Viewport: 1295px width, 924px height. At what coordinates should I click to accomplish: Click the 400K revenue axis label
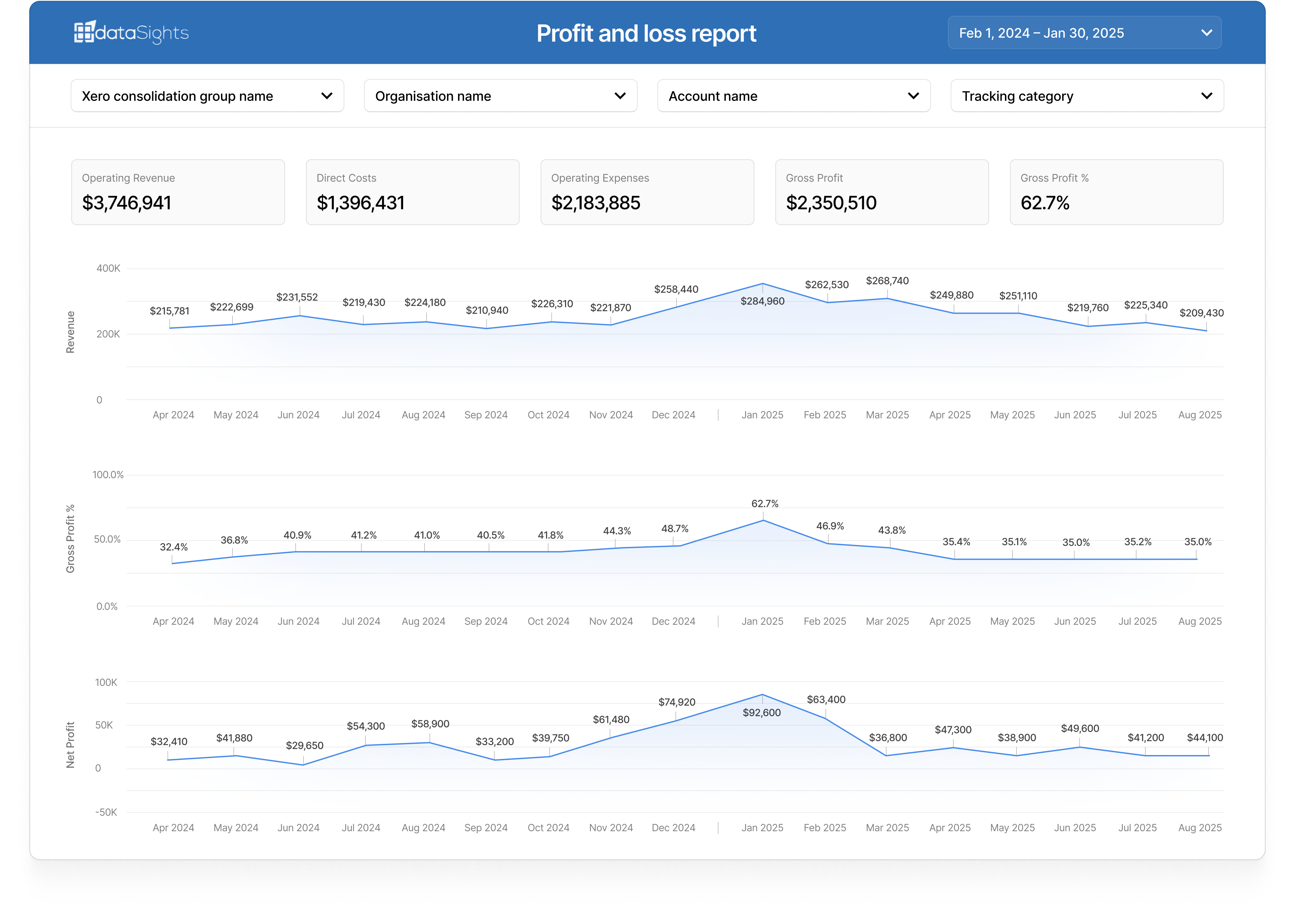point(108,268)
